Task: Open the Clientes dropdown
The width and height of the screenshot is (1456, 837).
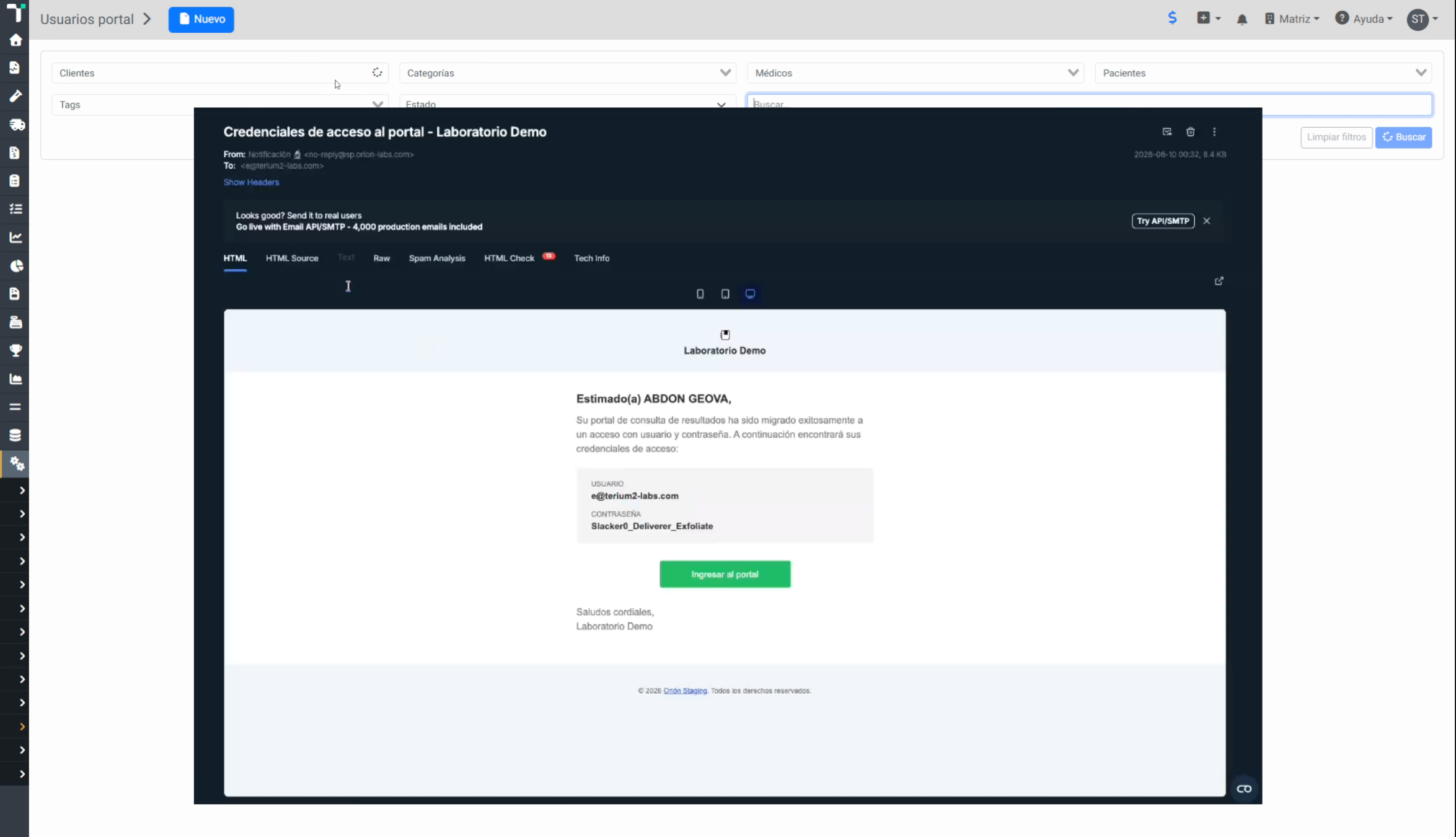Action: pyautogui.click(x=220, y=73)
